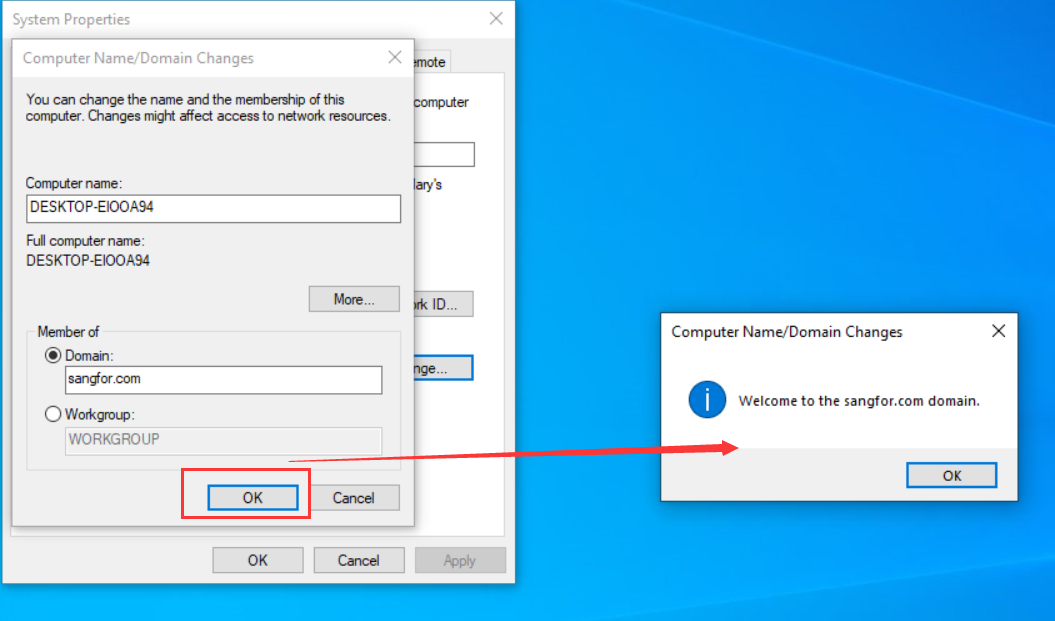Viewport: 1055px width, 621px height.
Task: Click the full computer name DESKTOP-EIOOA94 text
Action: [88, 261]
